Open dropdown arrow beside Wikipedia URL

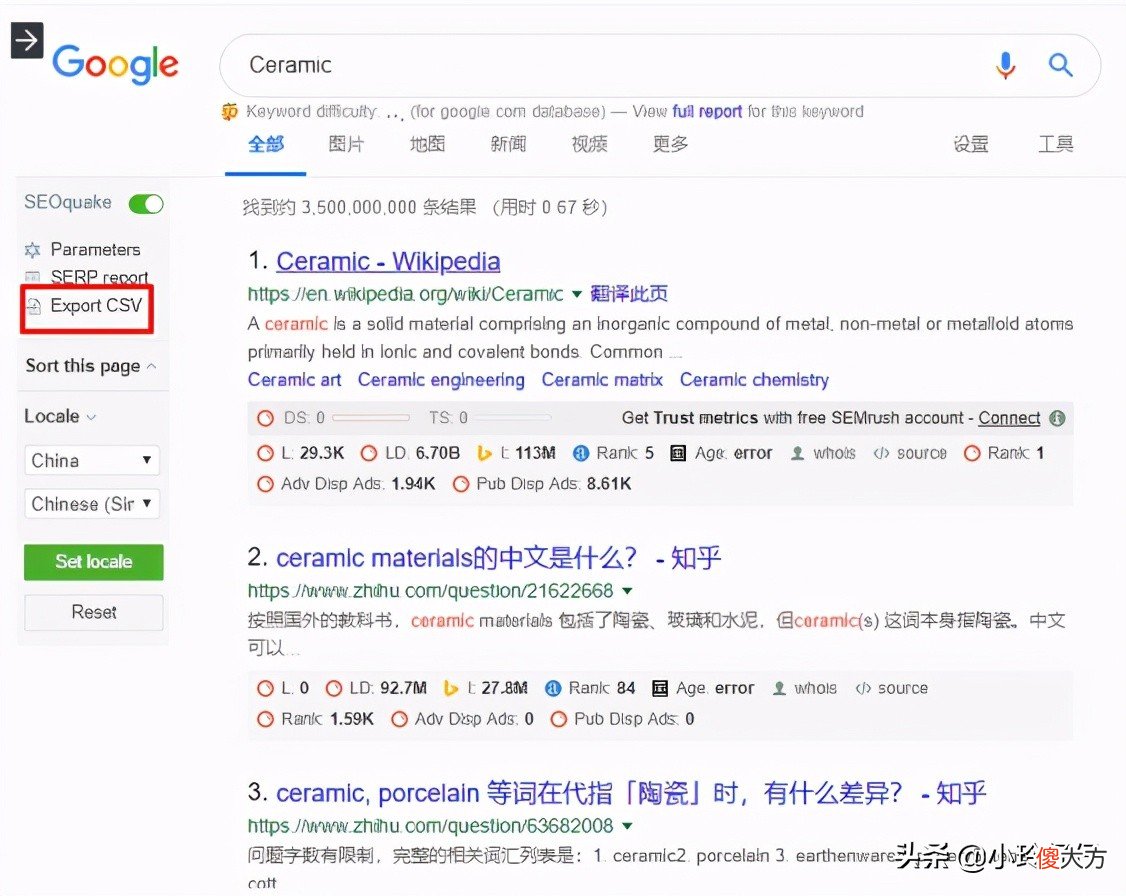[x=577, y=294]
